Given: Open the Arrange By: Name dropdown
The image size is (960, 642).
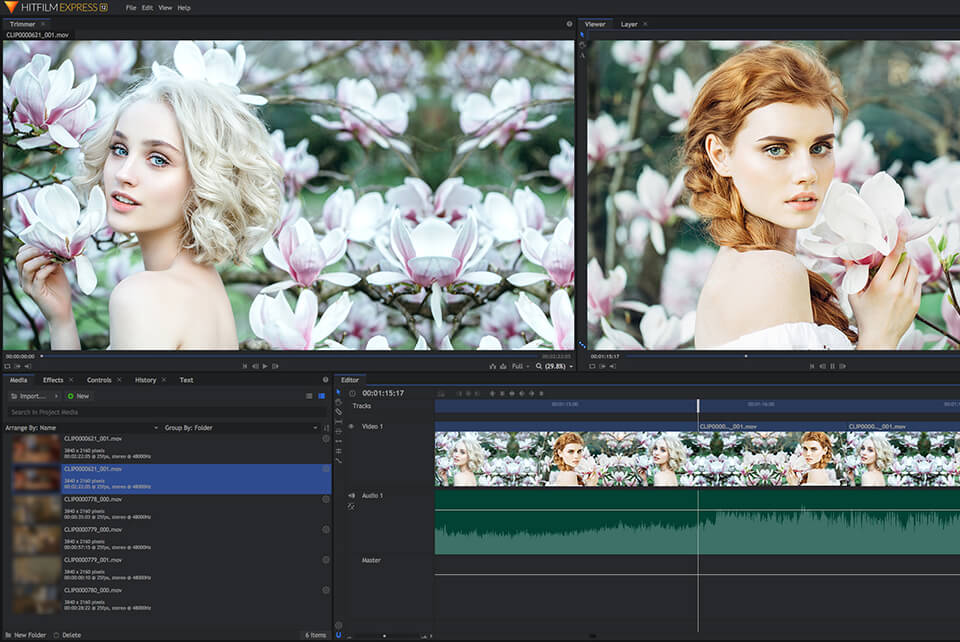Looking at the screenshot, I should [80, 427].
